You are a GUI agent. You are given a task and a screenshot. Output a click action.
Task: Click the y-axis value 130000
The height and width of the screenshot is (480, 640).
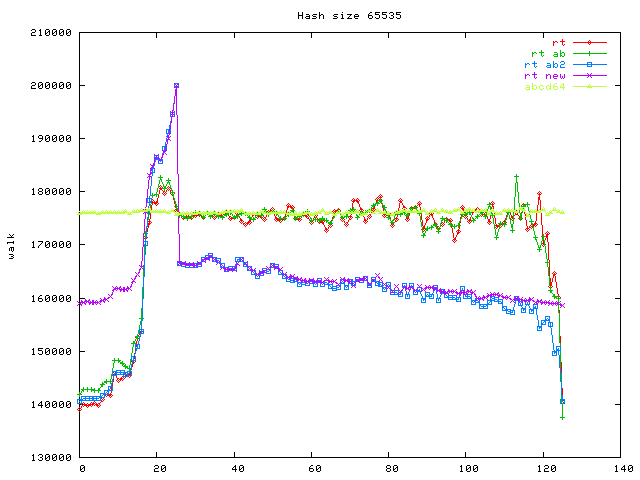[51, 458]
